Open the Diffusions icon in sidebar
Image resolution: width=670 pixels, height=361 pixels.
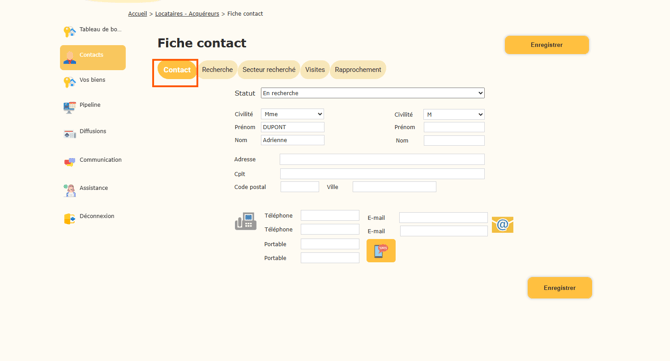click(x=70, y=134)
